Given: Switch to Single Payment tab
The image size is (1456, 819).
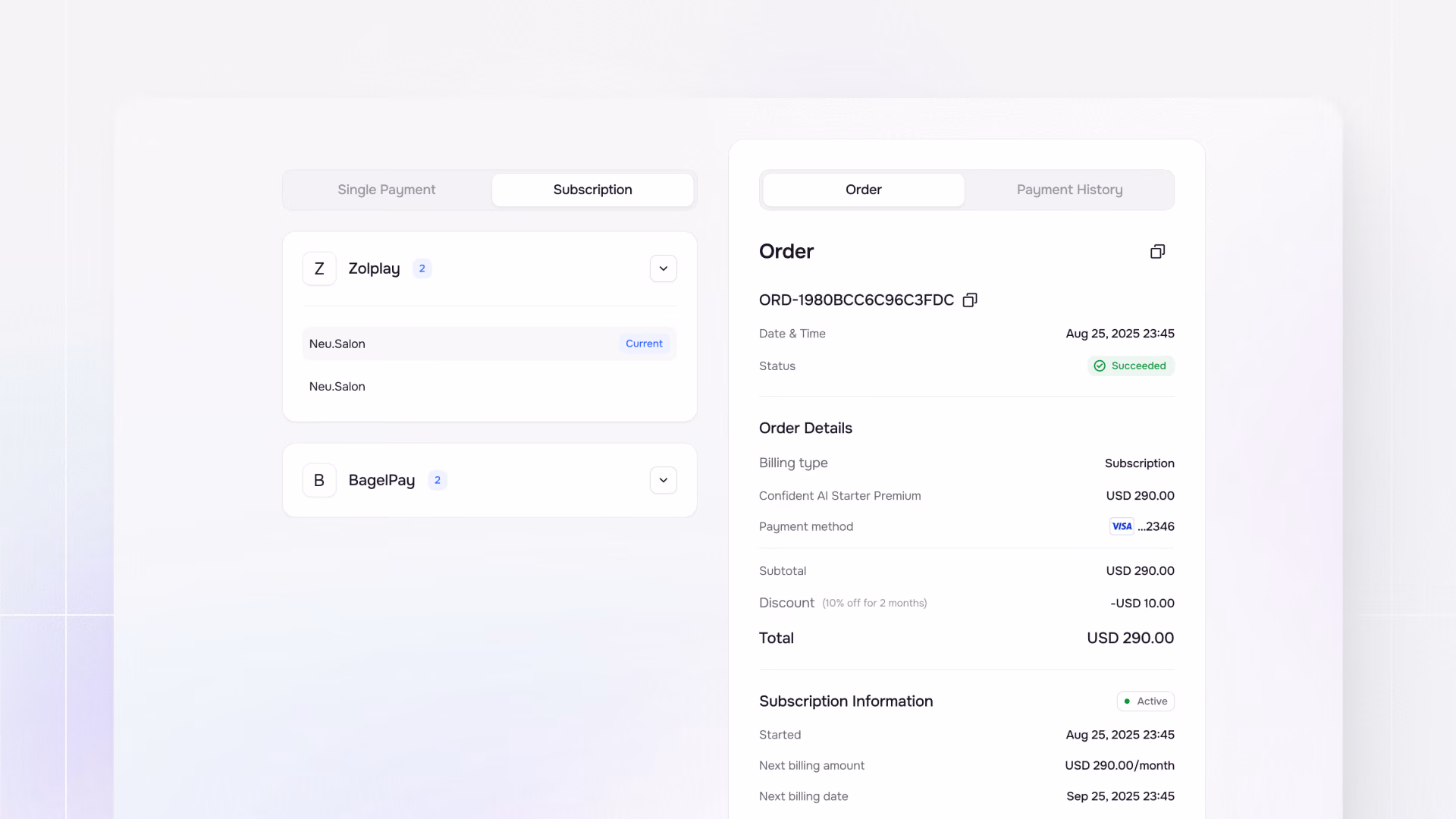Looking at the screenshot, I should pos(387,190).
